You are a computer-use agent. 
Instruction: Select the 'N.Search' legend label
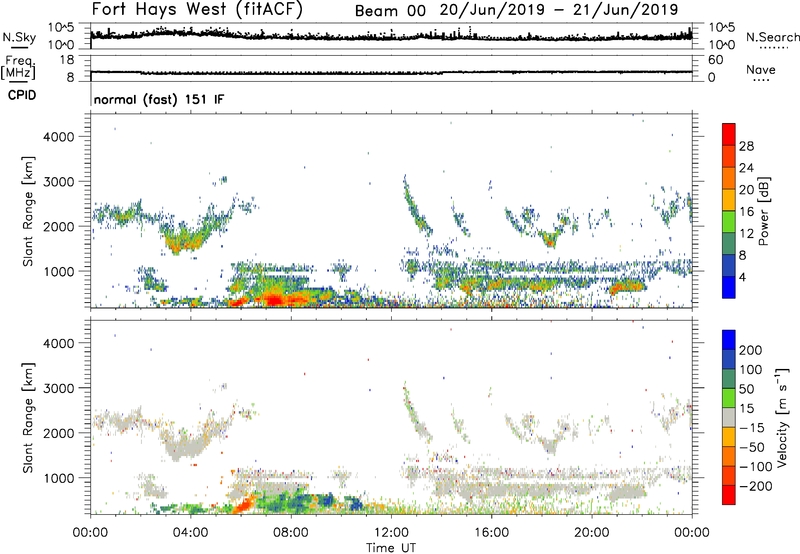(x=772, y=37)
